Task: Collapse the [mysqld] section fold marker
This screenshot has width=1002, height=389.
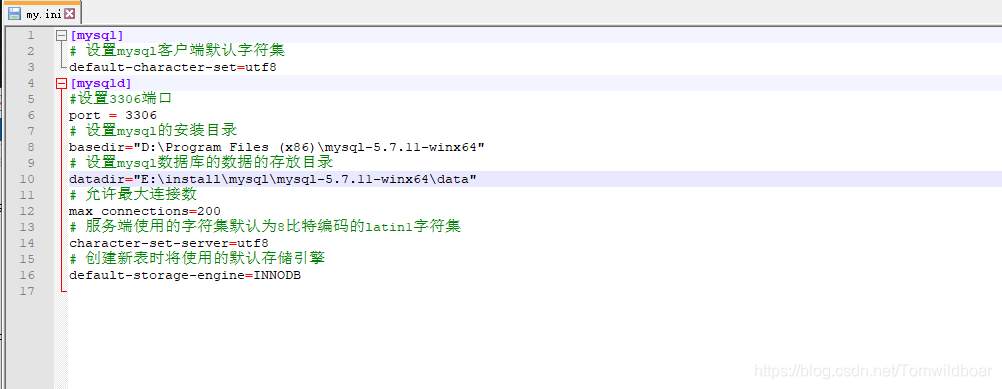Action: 61,83
